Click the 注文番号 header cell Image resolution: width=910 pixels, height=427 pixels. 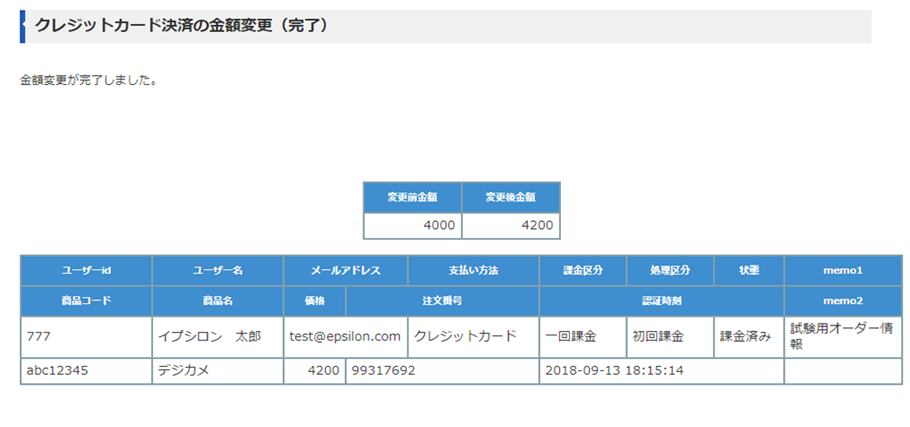[442, 301]
